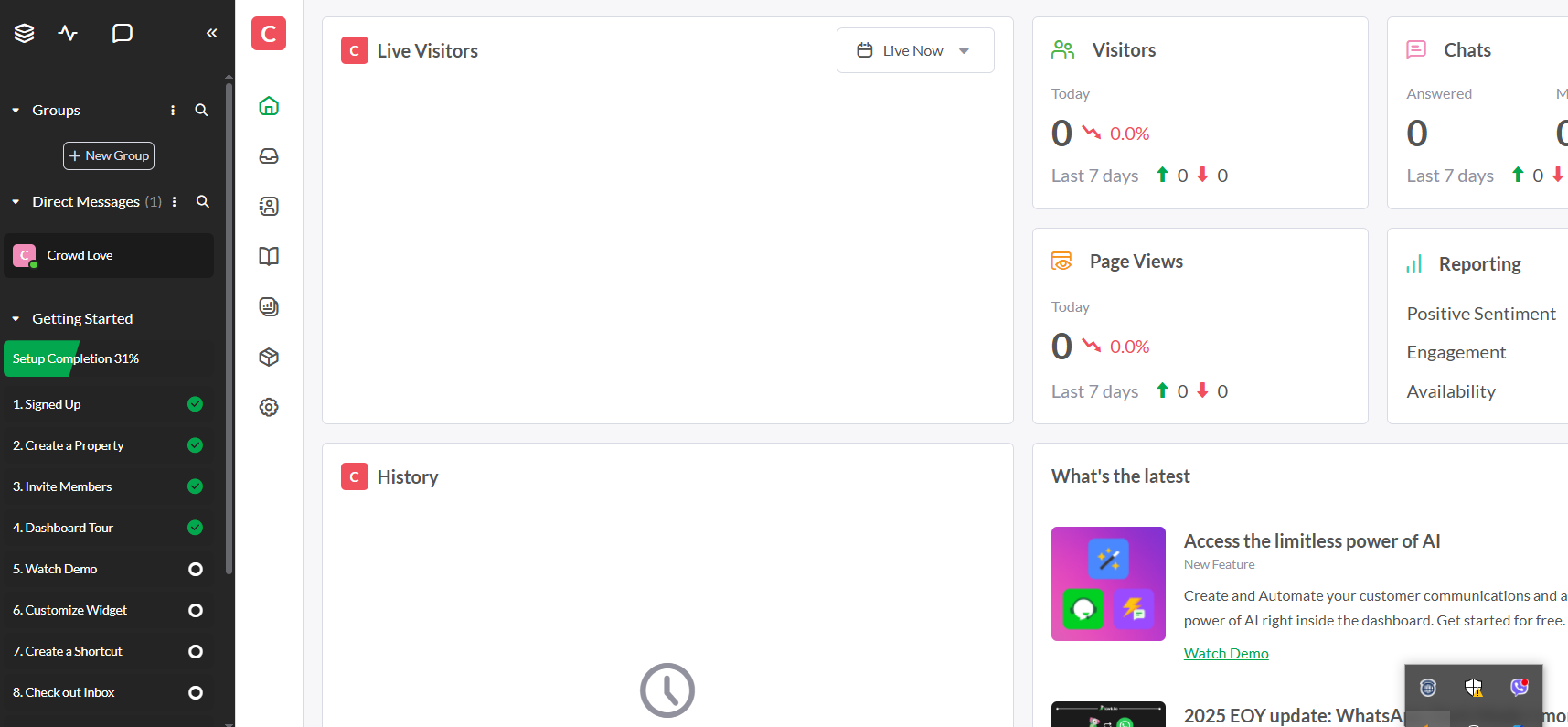This screenshot has width=1568, height=727.
Task: Open the AI feature thumbnail image
Action: pyautogui.click(x=1108, y=583)
